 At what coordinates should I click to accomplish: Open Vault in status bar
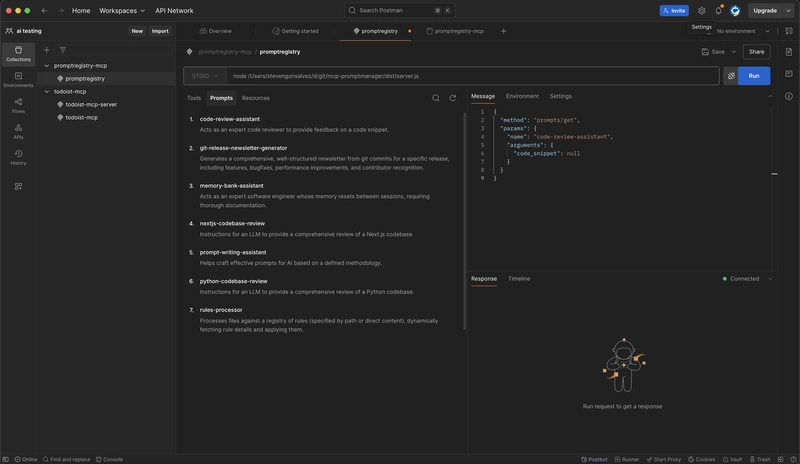pyautogui.click(x=732, y=459)
